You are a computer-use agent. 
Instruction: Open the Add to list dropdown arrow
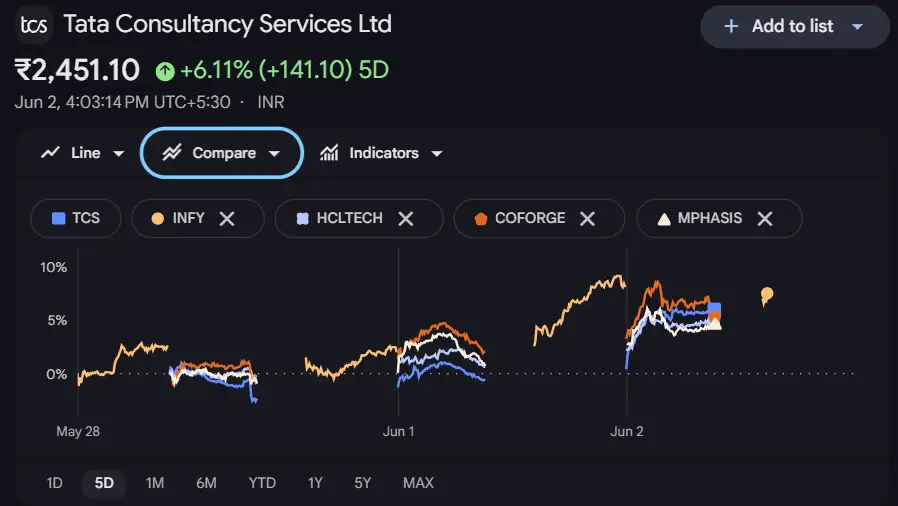click(857, 26)
